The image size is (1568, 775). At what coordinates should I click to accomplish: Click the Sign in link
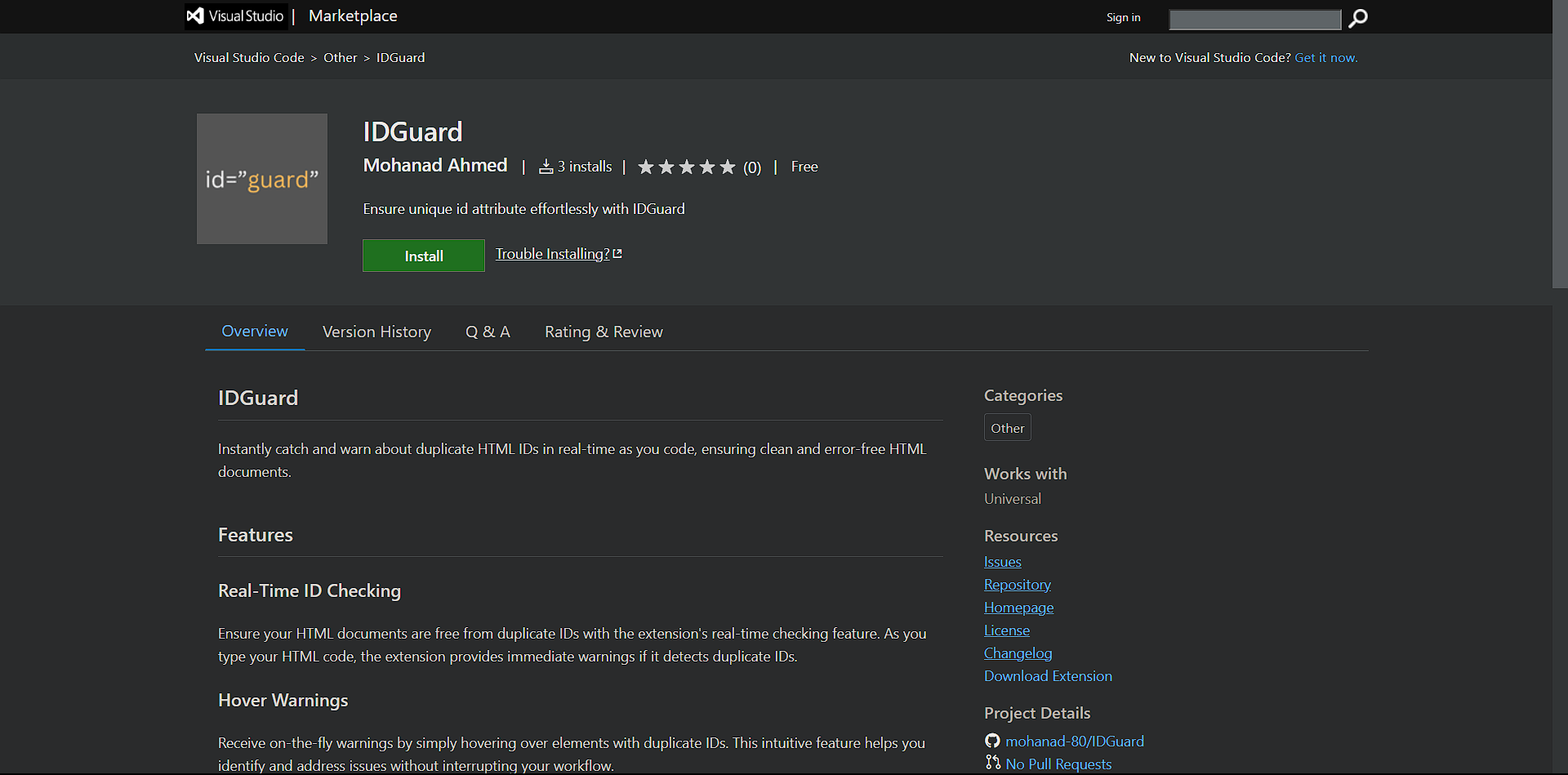[1123, 16]
